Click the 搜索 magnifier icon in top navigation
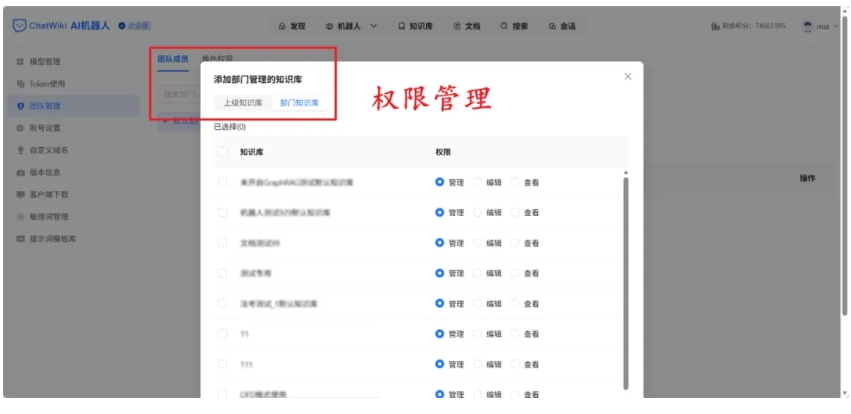 pos(504,26)
